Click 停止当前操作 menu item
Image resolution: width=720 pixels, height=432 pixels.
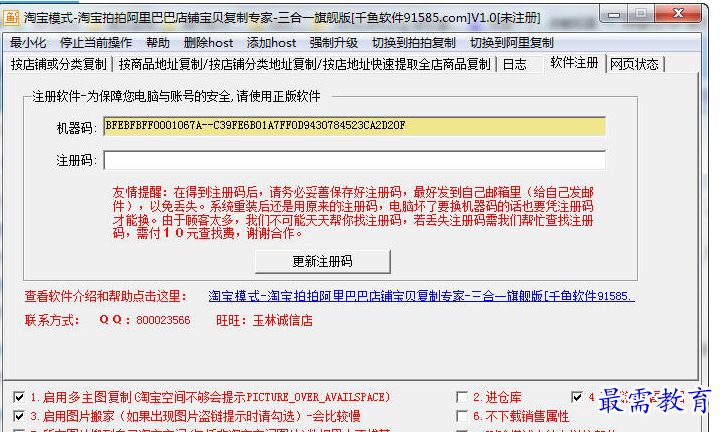coord(96,43)
